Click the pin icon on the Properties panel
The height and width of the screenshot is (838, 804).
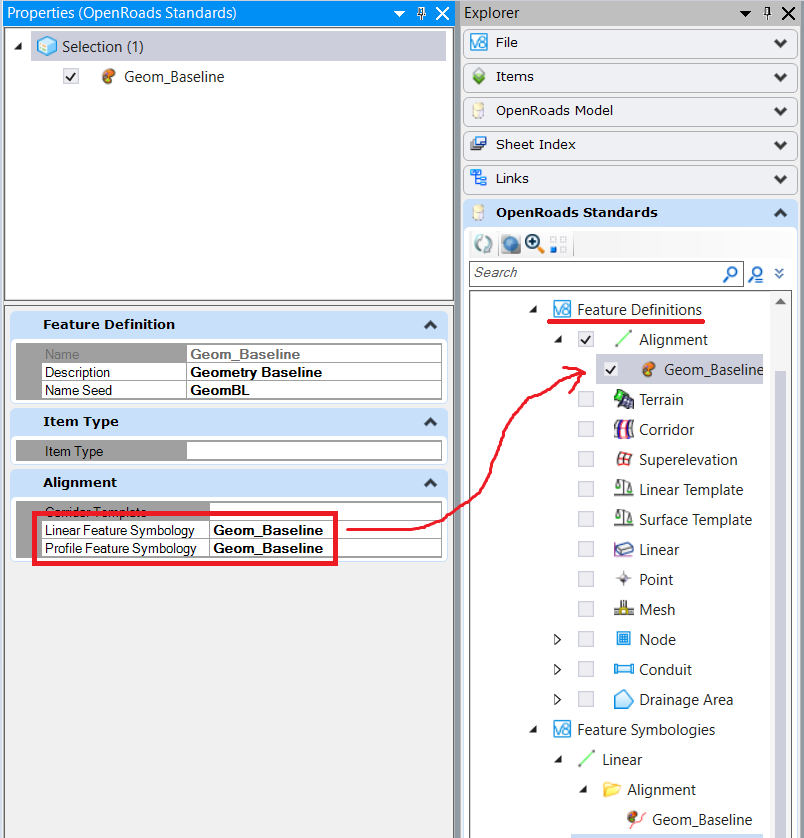coord(421,13)
